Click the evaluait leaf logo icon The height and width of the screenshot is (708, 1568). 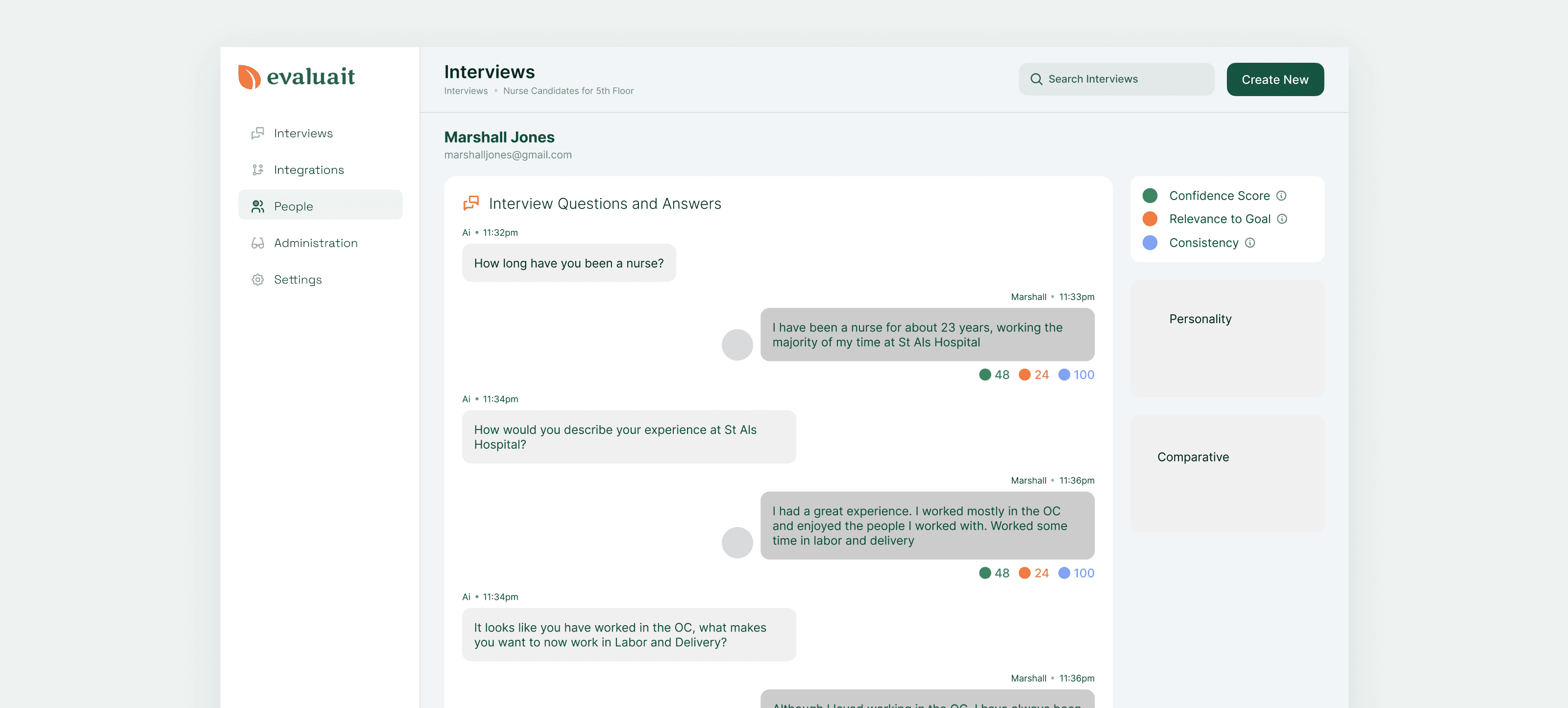point(249,77)
